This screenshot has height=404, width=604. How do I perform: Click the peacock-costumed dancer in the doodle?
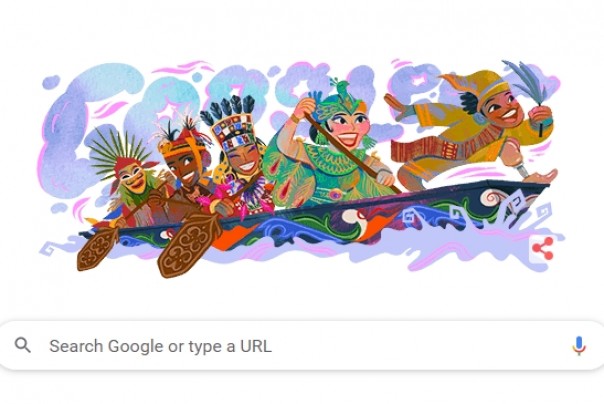331,150
